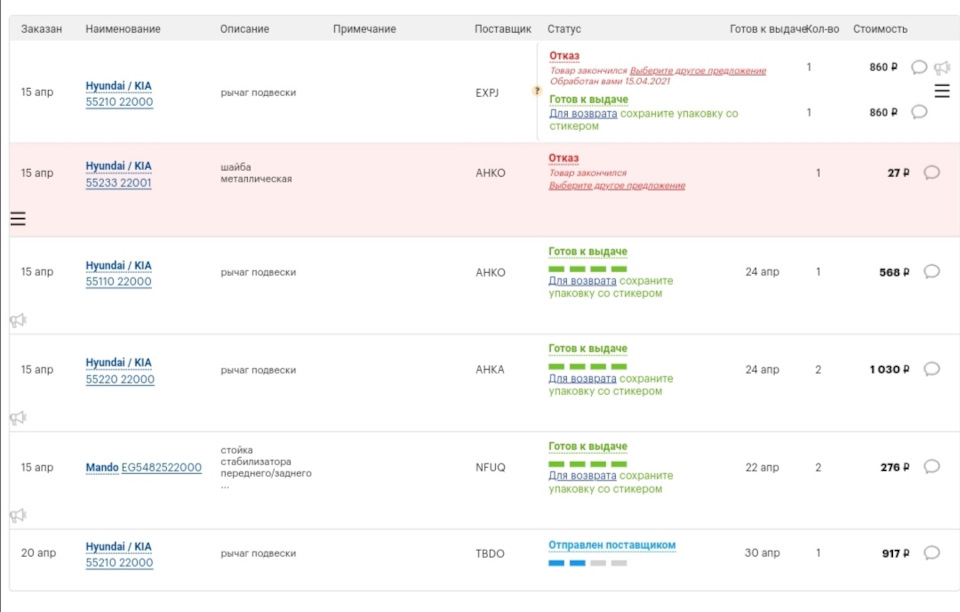This screenshot has width=960, height=612.
Task: Open Mando EG5482522000 part link
Action: coord(161,468)
